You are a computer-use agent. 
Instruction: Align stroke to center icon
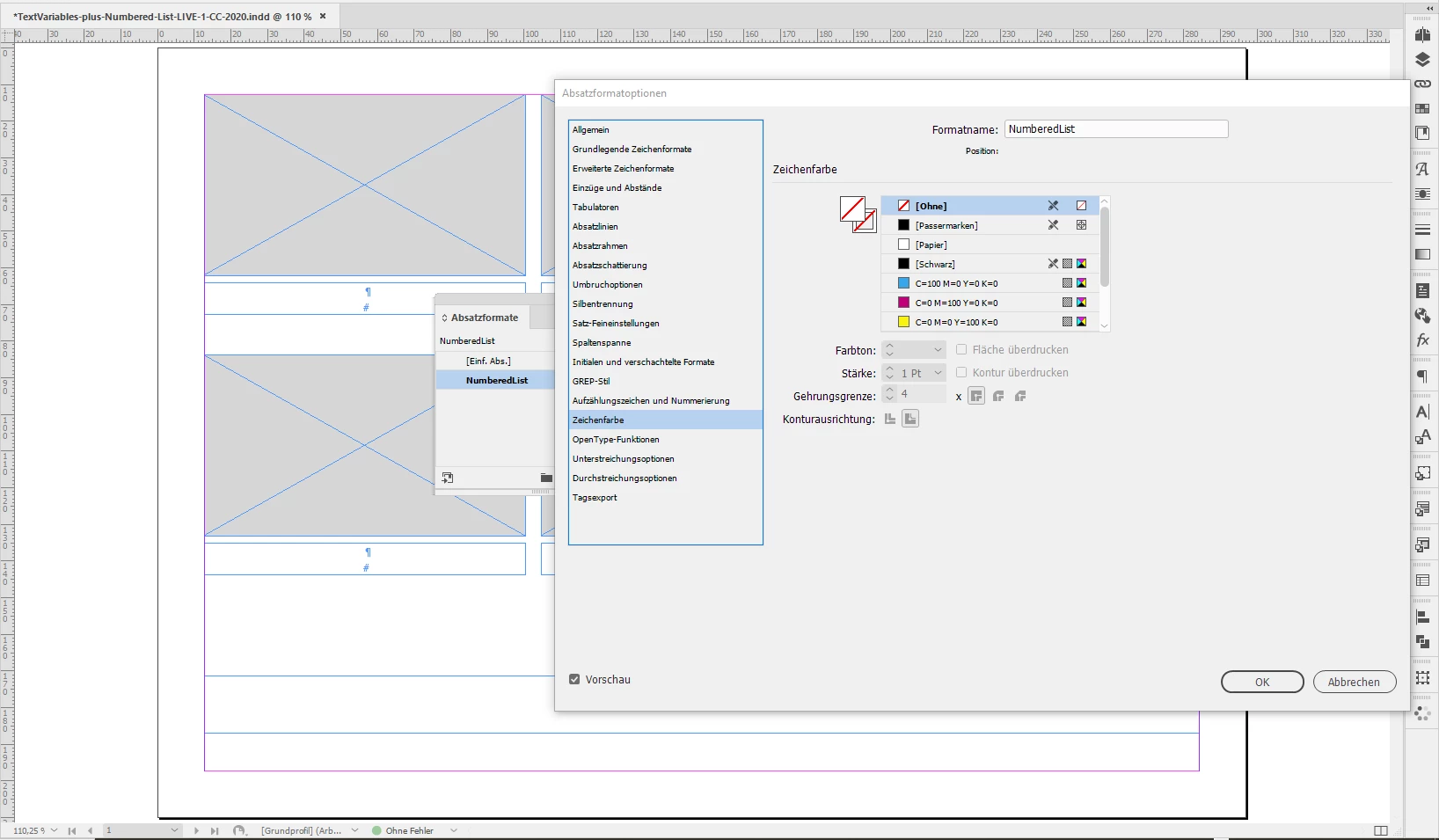pyautogui.click(x=890, y=419)
